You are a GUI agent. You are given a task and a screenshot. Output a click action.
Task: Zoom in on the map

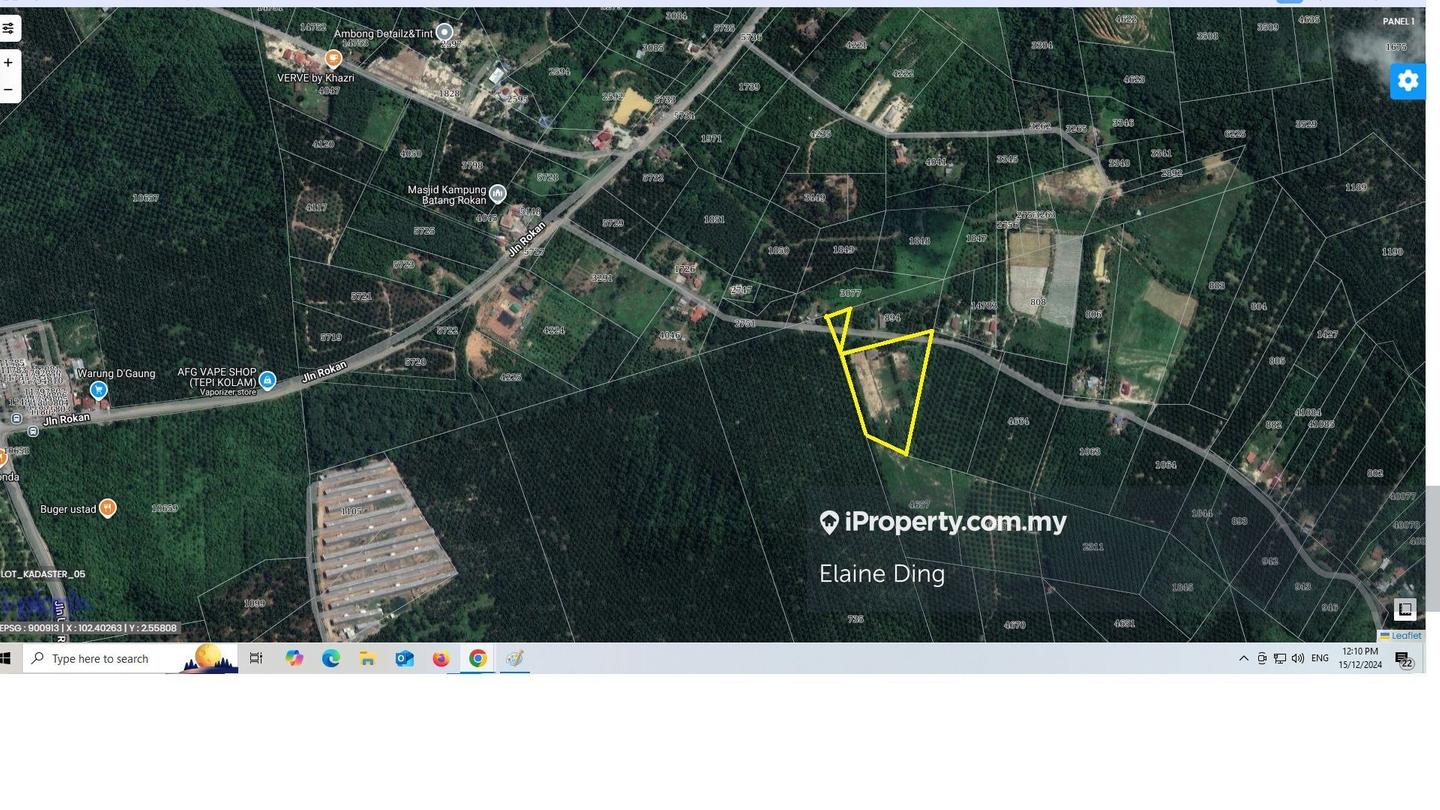pos(8,63)
